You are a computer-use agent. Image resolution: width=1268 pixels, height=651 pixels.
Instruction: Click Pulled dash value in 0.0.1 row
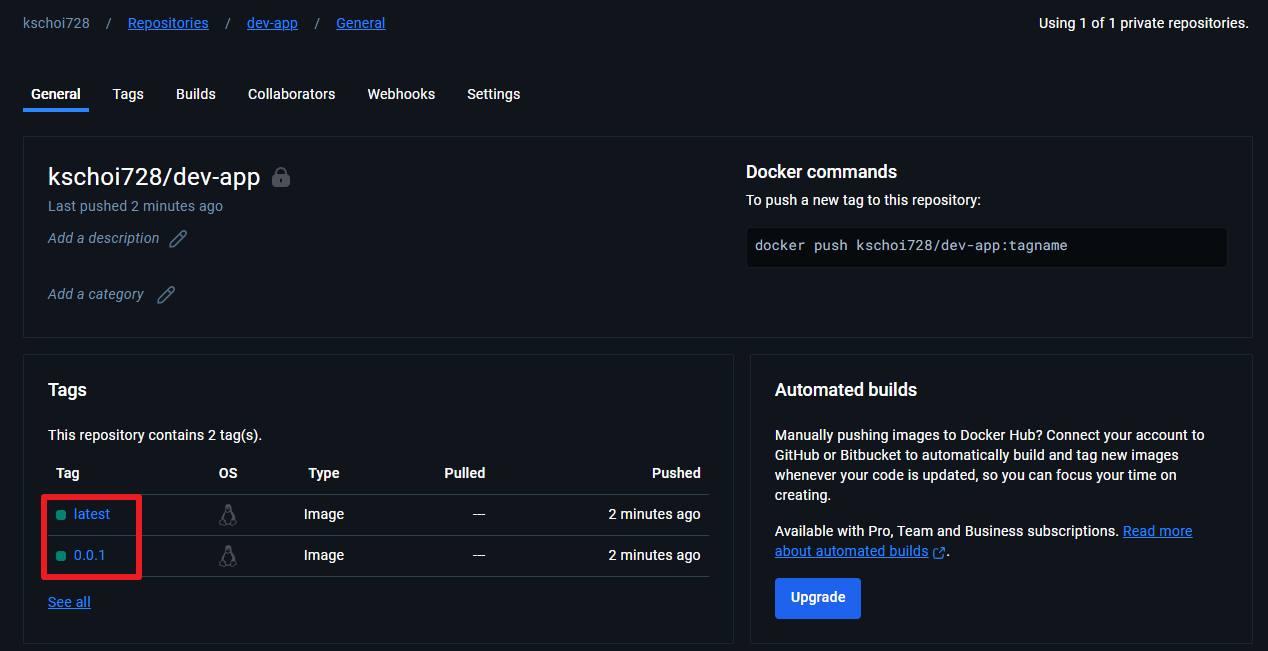pos(479,555)
